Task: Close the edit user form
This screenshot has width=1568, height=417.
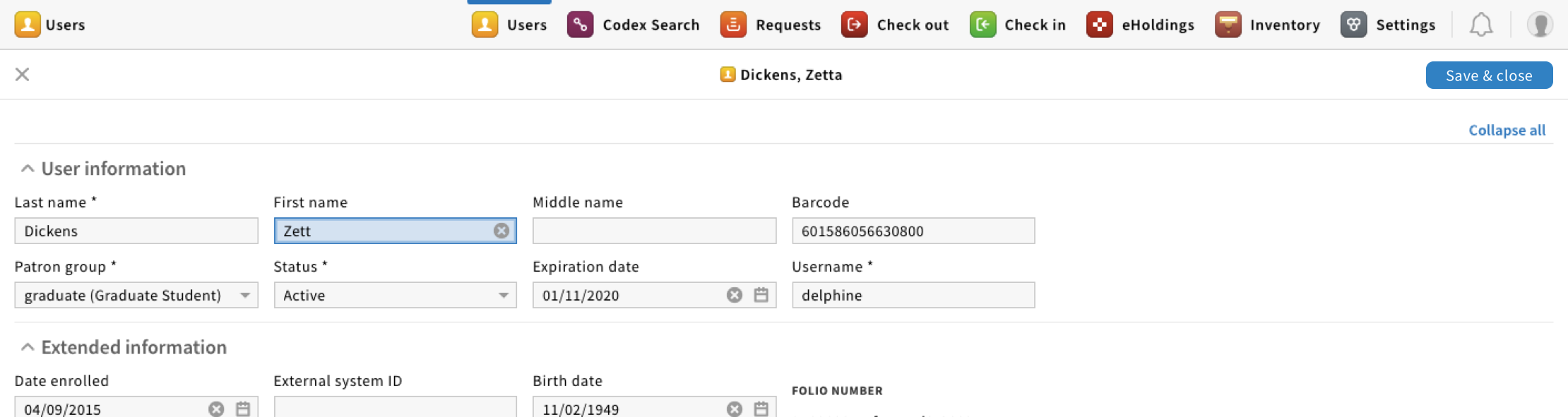Action: 23,74
